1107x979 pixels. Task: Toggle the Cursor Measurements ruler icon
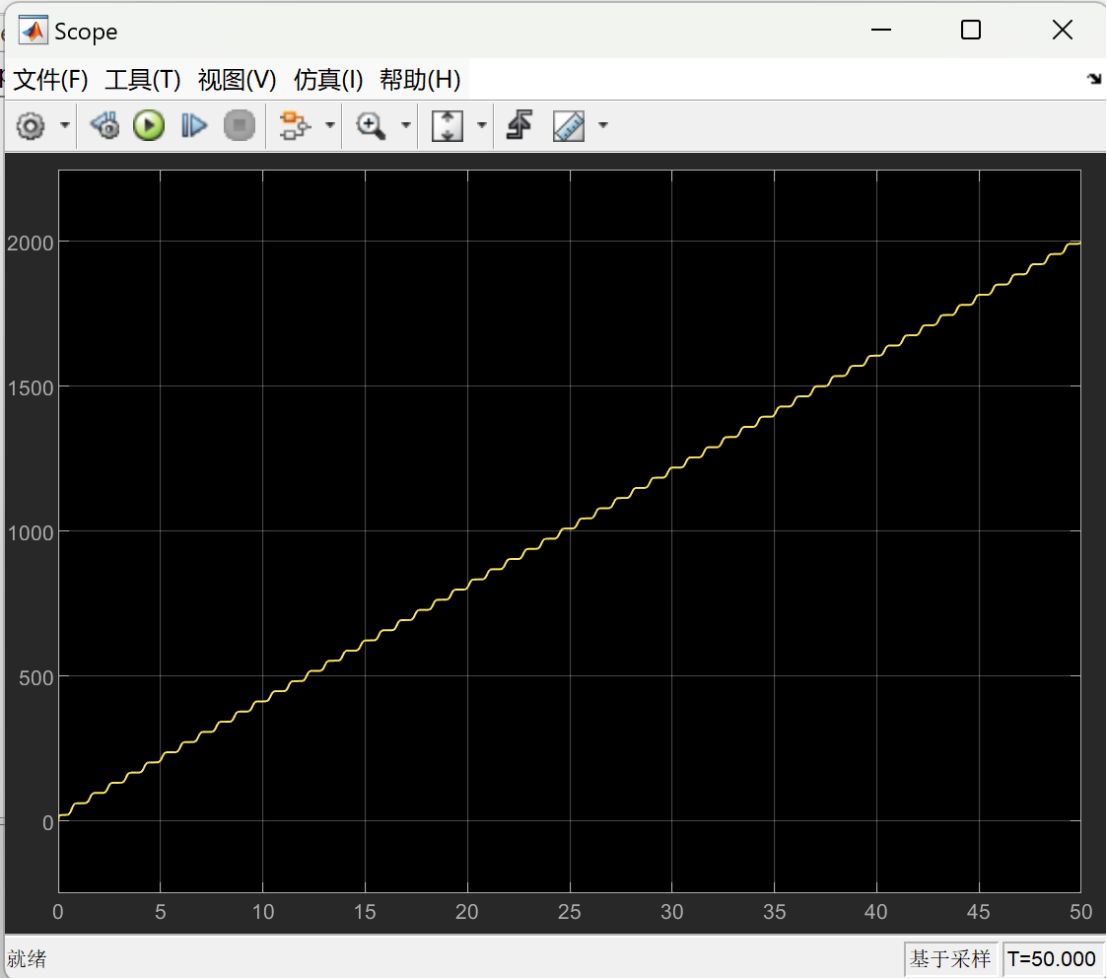click(x=569, y=126)
